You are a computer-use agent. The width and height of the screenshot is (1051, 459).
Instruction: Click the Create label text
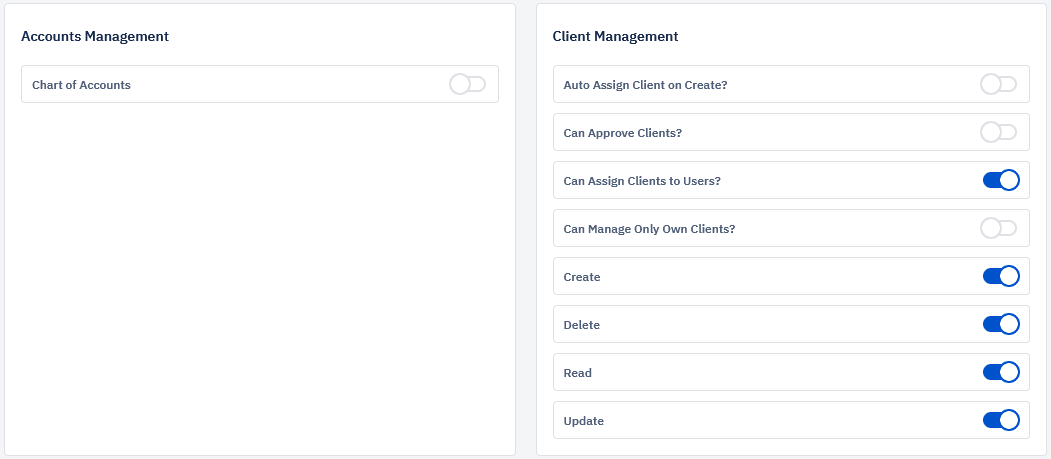point(582,277)
